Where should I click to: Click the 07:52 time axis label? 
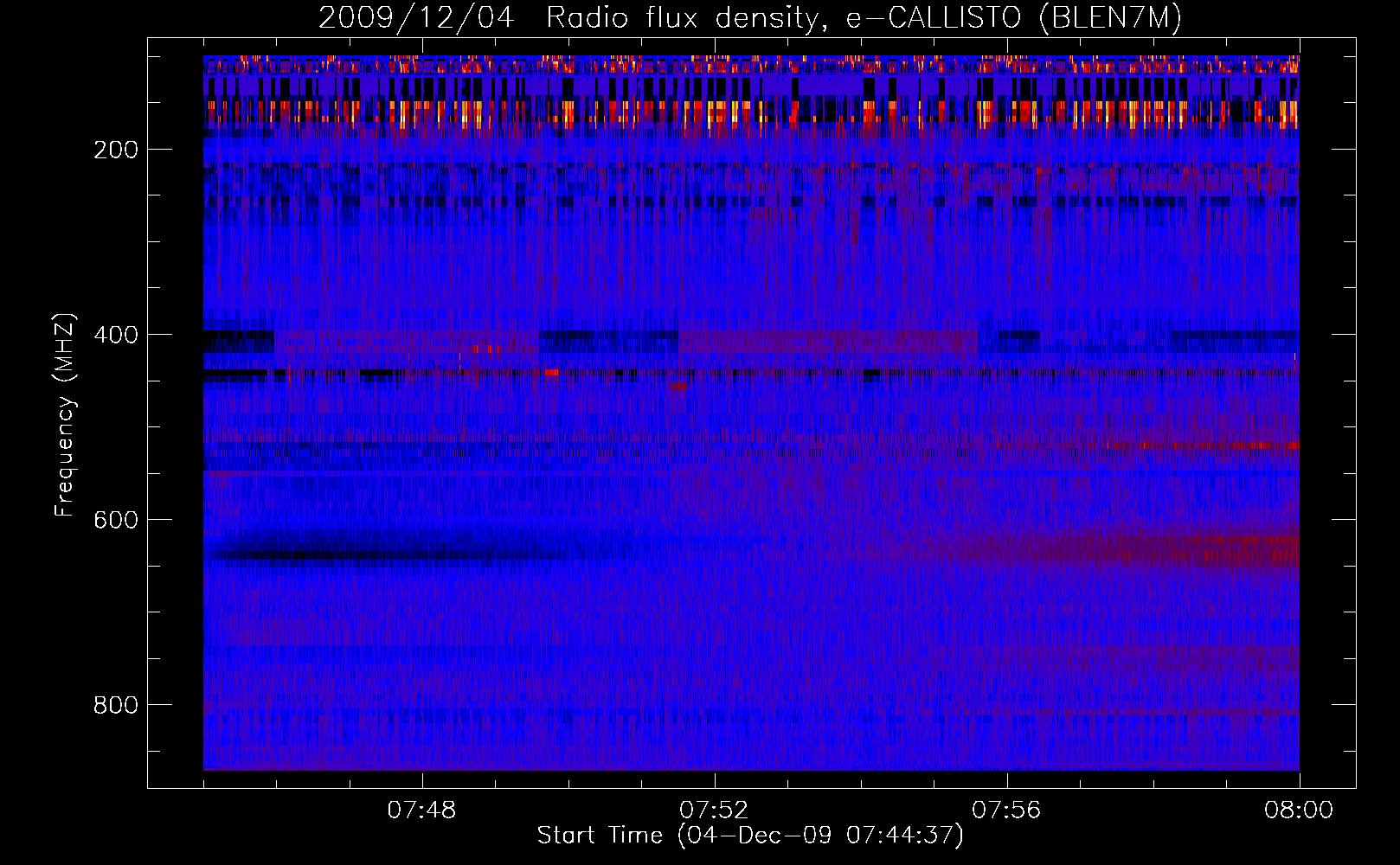714,811
